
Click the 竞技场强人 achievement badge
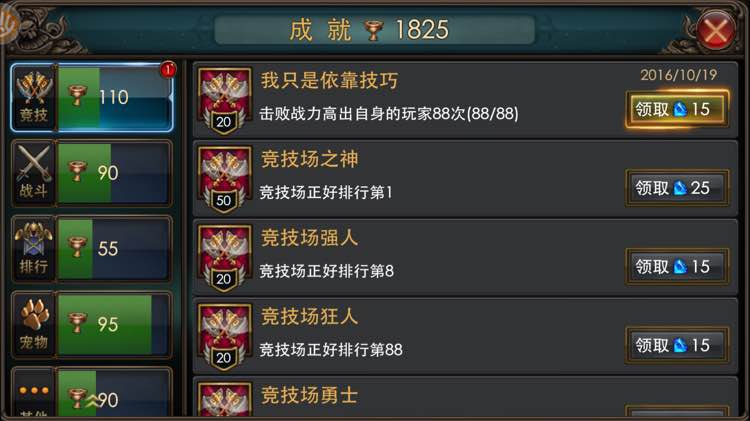(x=224, y=258)
